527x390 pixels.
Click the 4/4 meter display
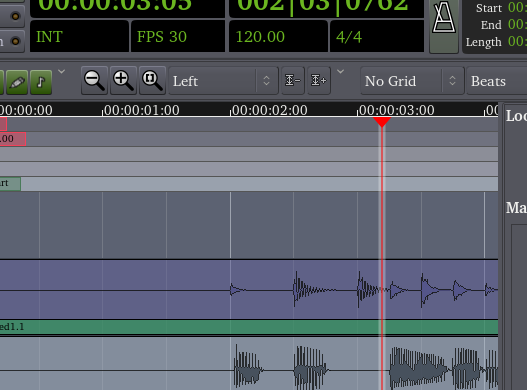click(x=377, y=36)
